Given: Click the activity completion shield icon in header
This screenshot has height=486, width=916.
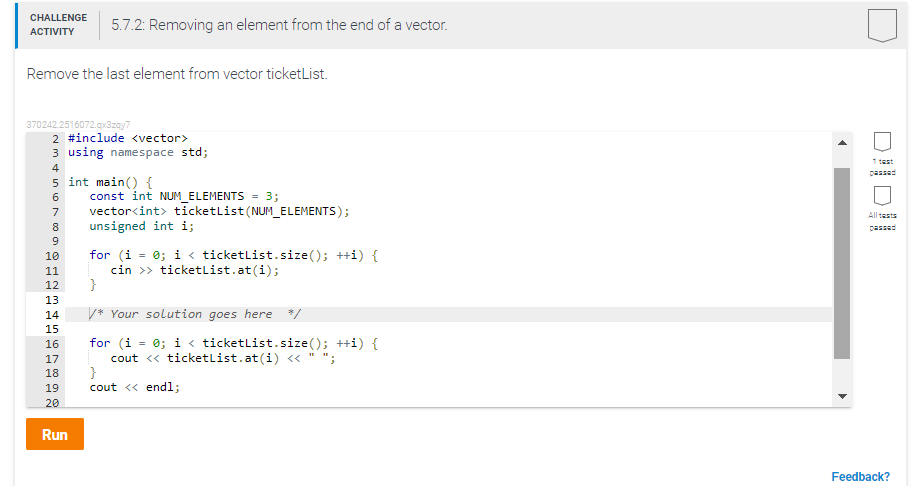Looking at the screenshot, I should point(881,25).
